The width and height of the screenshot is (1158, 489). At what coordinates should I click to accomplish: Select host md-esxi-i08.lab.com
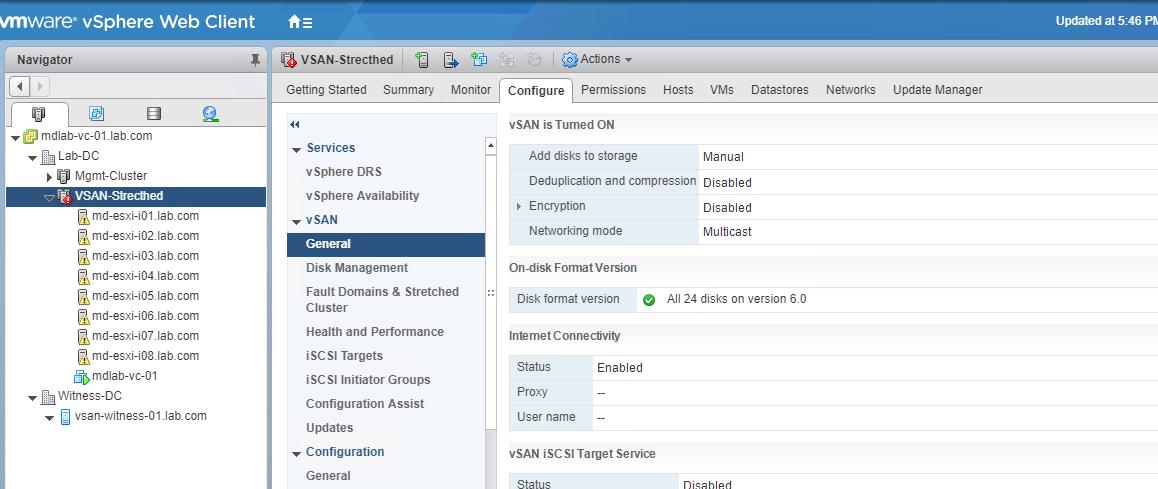point(145,355)
